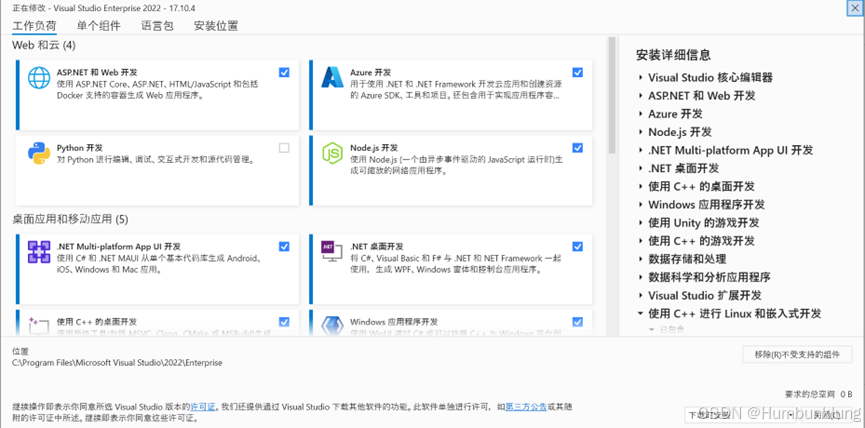This screenshot has height=428, width=865.
Task: Expand Node.js 开发 in install details
Action: (640, 132)
